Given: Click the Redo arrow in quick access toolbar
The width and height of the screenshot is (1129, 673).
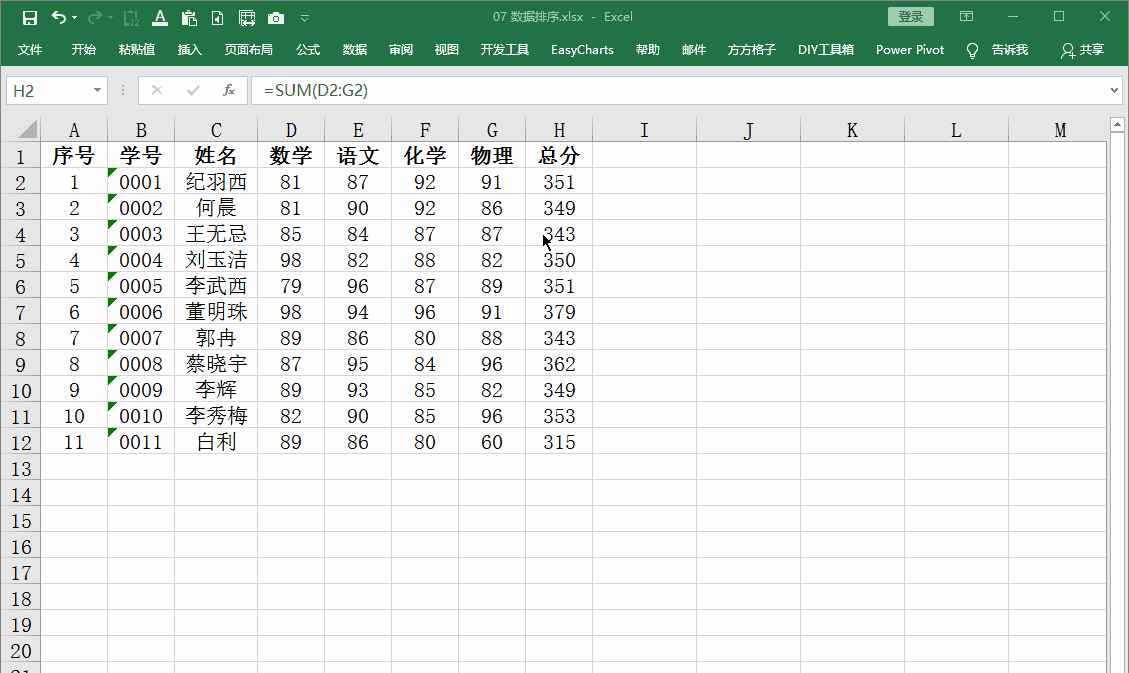Looking at the screenshot, I should [94, 17].
